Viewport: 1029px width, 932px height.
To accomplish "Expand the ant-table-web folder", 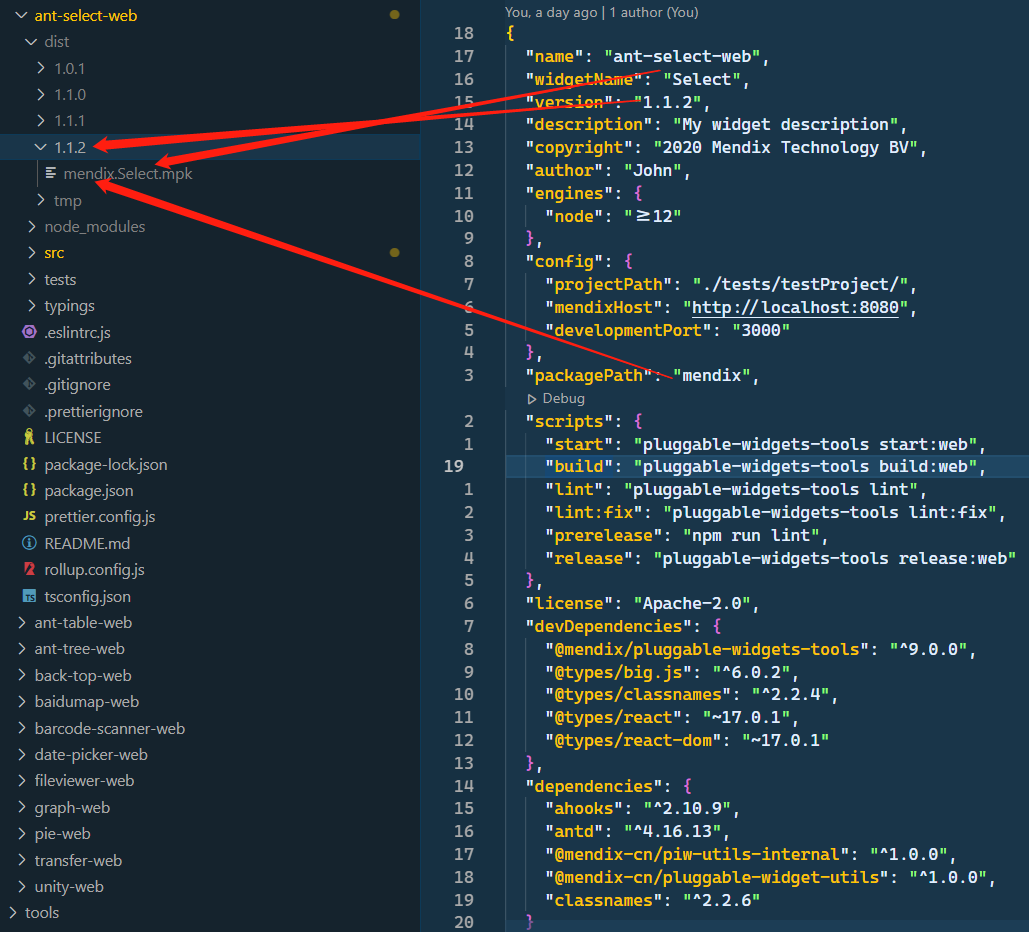I will click(x=82, y=623).
